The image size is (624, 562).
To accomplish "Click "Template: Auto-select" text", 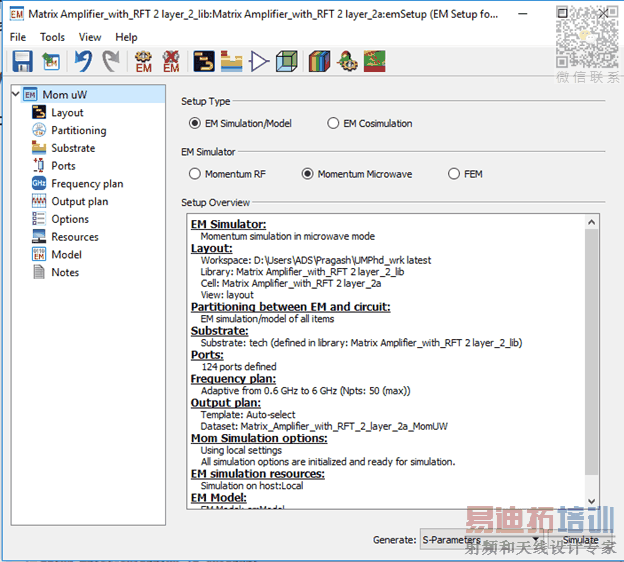I will 248,414.
